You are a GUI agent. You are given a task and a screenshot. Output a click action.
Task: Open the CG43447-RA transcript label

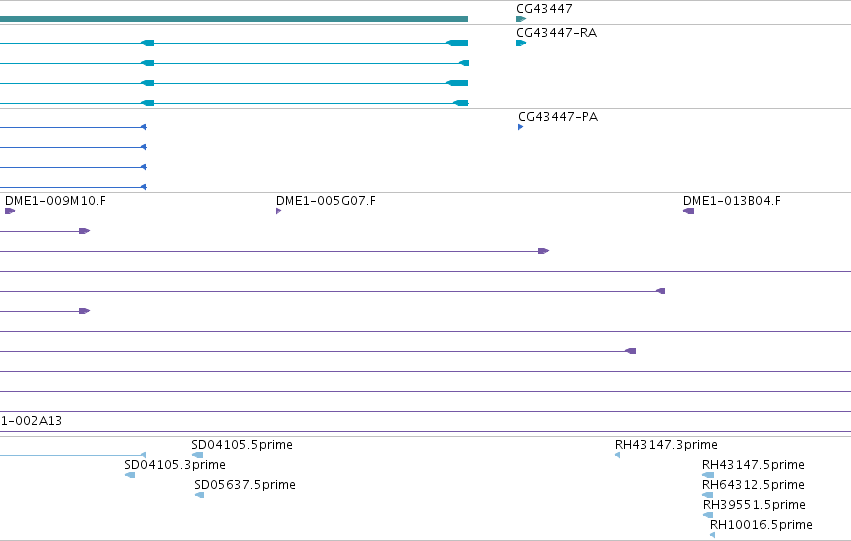[x=556, y=33]
